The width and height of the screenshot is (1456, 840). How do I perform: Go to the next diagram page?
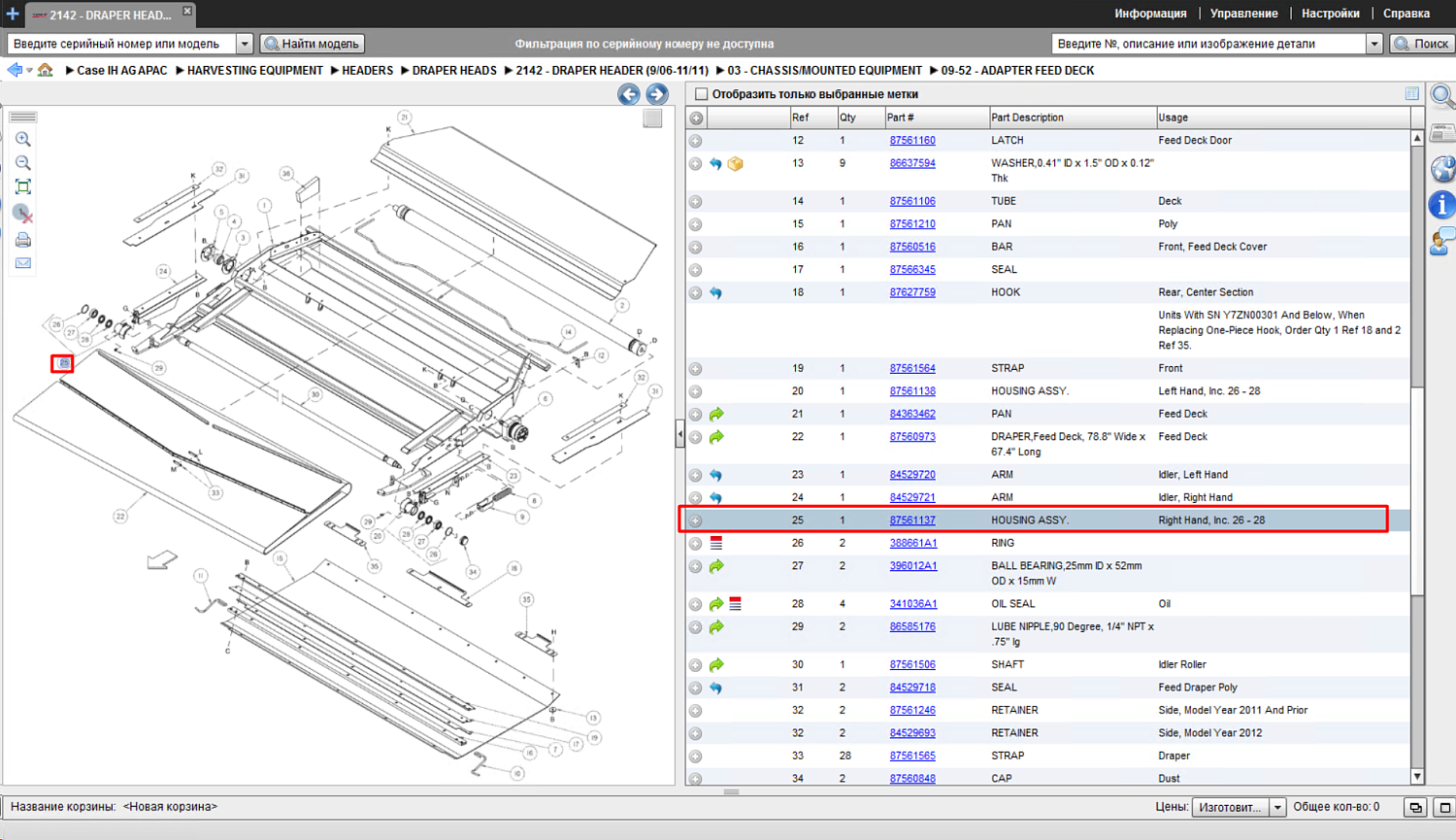pos(657,94)
